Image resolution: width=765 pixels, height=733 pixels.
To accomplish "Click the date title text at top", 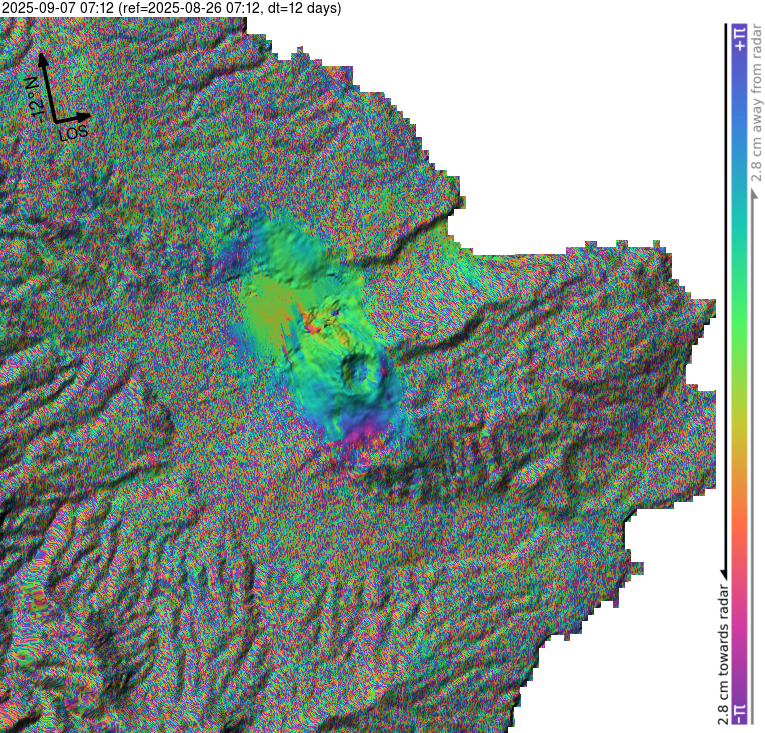I will tap(171, 9).
